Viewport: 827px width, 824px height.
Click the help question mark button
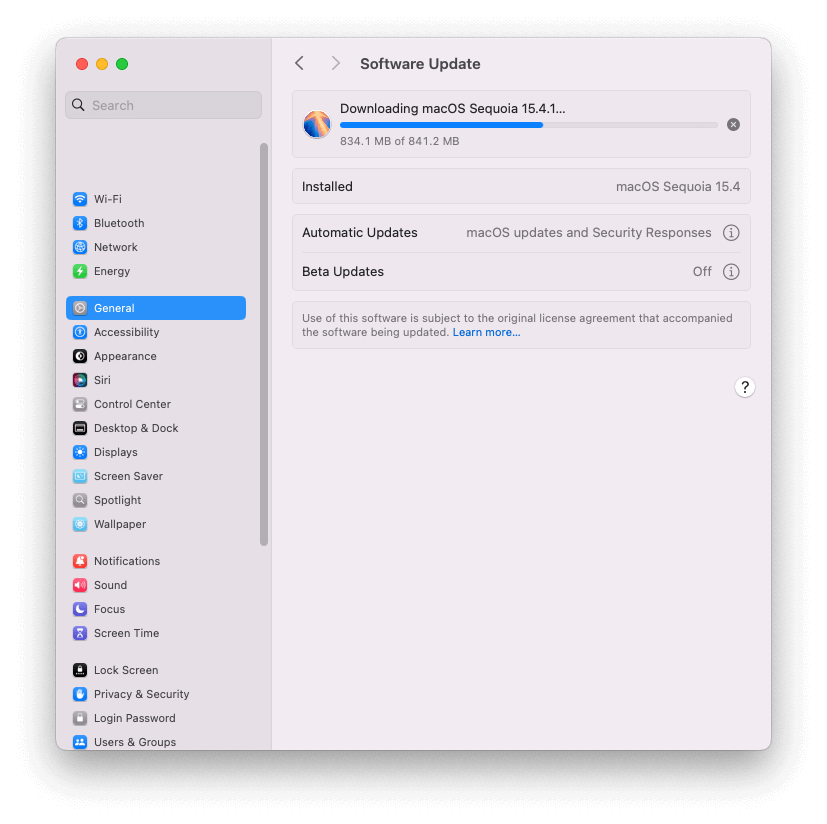(744, 386)
